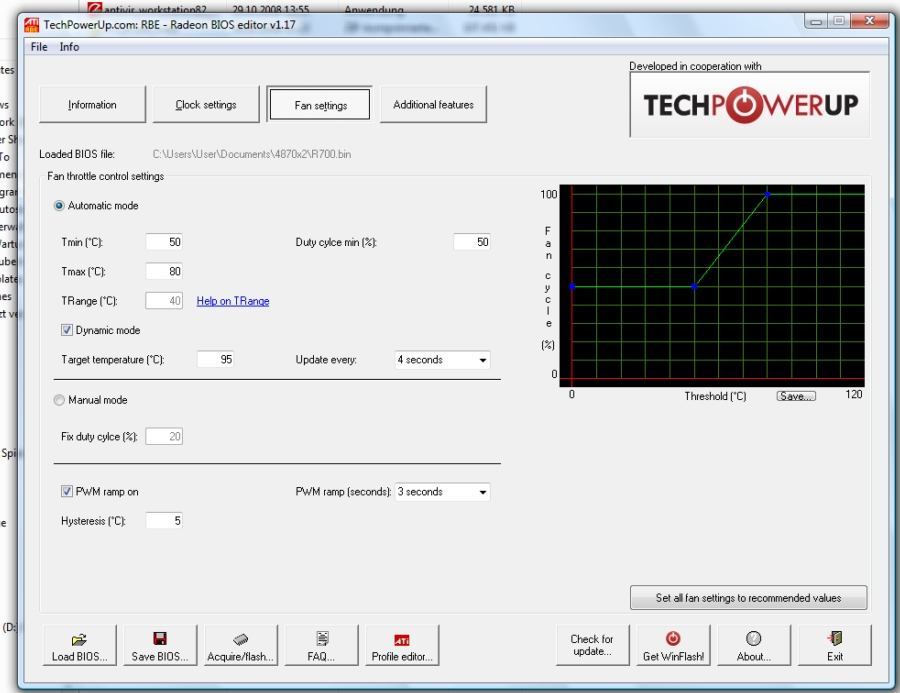Open the About question mark icon
This screenshot has height=693, width=900.
point(753,638)
